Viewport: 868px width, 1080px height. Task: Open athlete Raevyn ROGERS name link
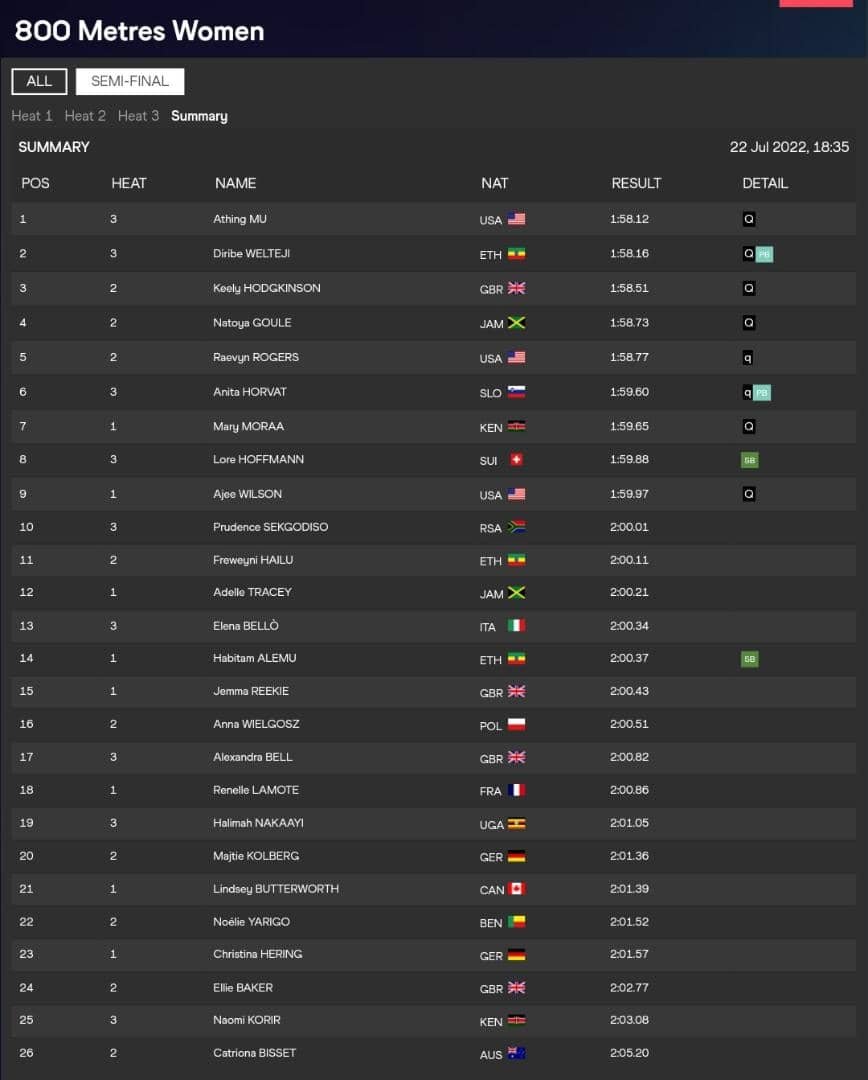256,357
